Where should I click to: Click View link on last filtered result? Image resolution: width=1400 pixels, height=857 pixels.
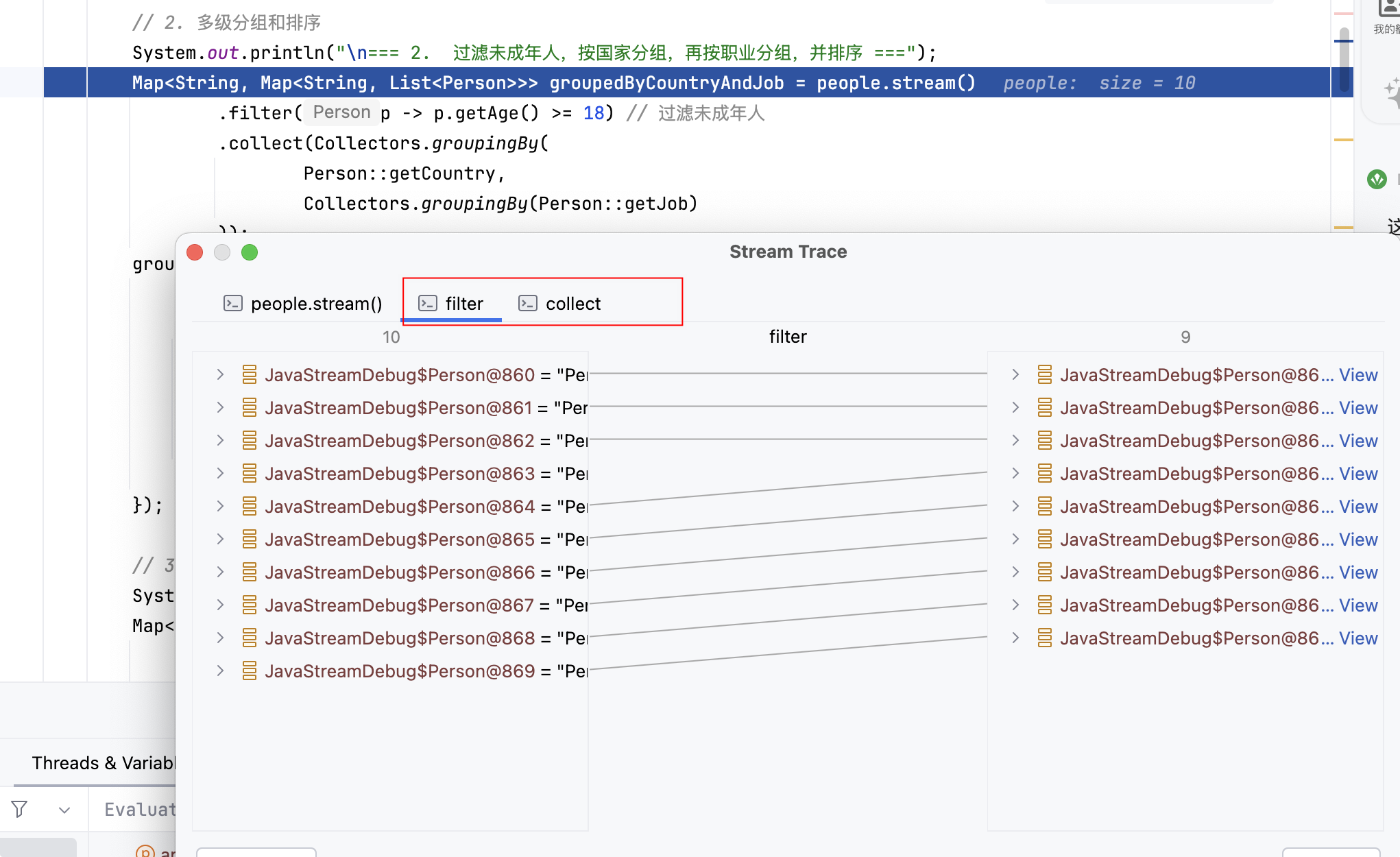1357,638
